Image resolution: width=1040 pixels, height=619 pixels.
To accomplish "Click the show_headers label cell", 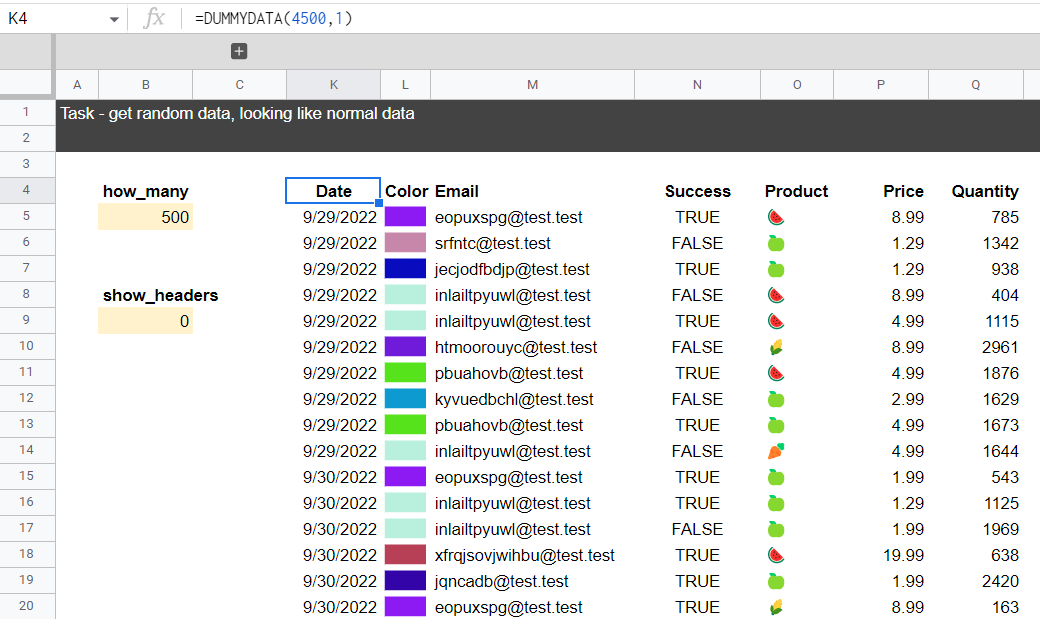I will click(161, 295).
